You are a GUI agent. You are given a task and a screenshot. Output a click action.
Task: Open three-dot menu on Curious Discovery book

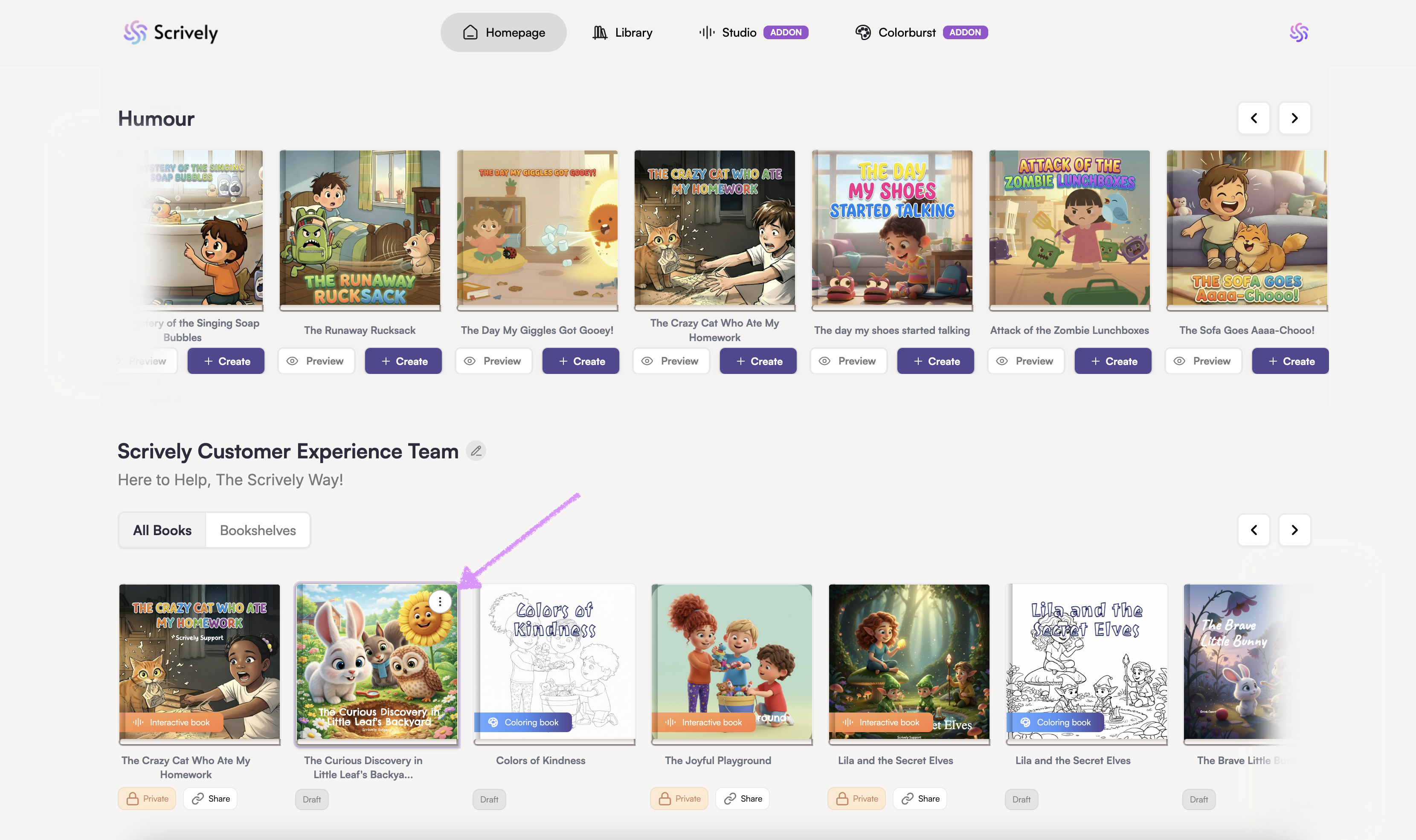[440, 602]
